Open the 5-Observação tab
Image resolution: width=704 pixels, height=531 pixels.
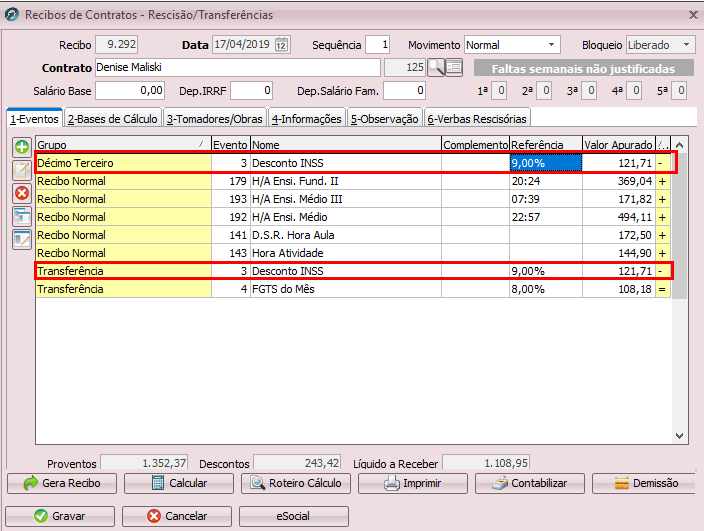[x=385, y=118]
